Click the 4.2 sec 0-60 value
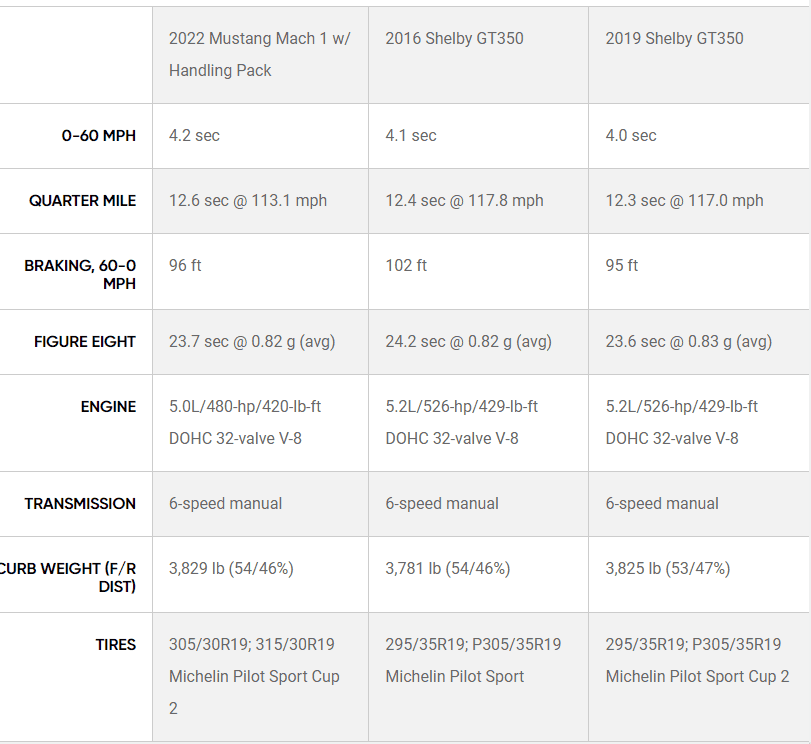 194,136
